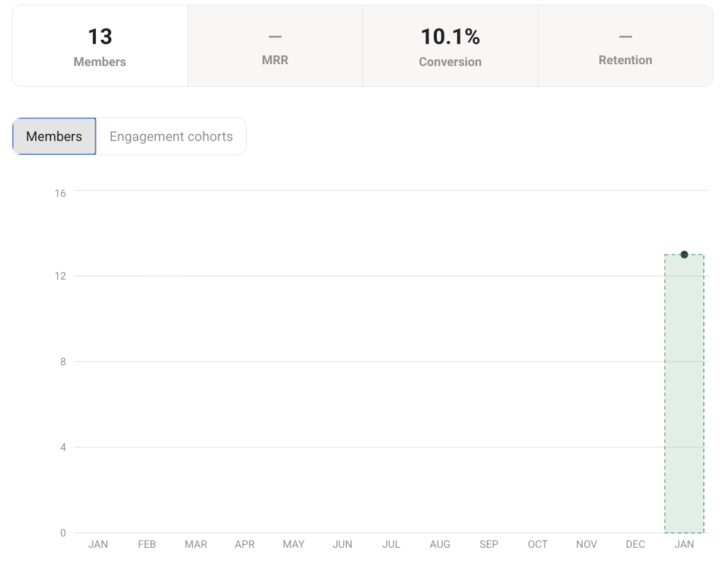Click the FEB label on the x-axis

click(147, 544)
